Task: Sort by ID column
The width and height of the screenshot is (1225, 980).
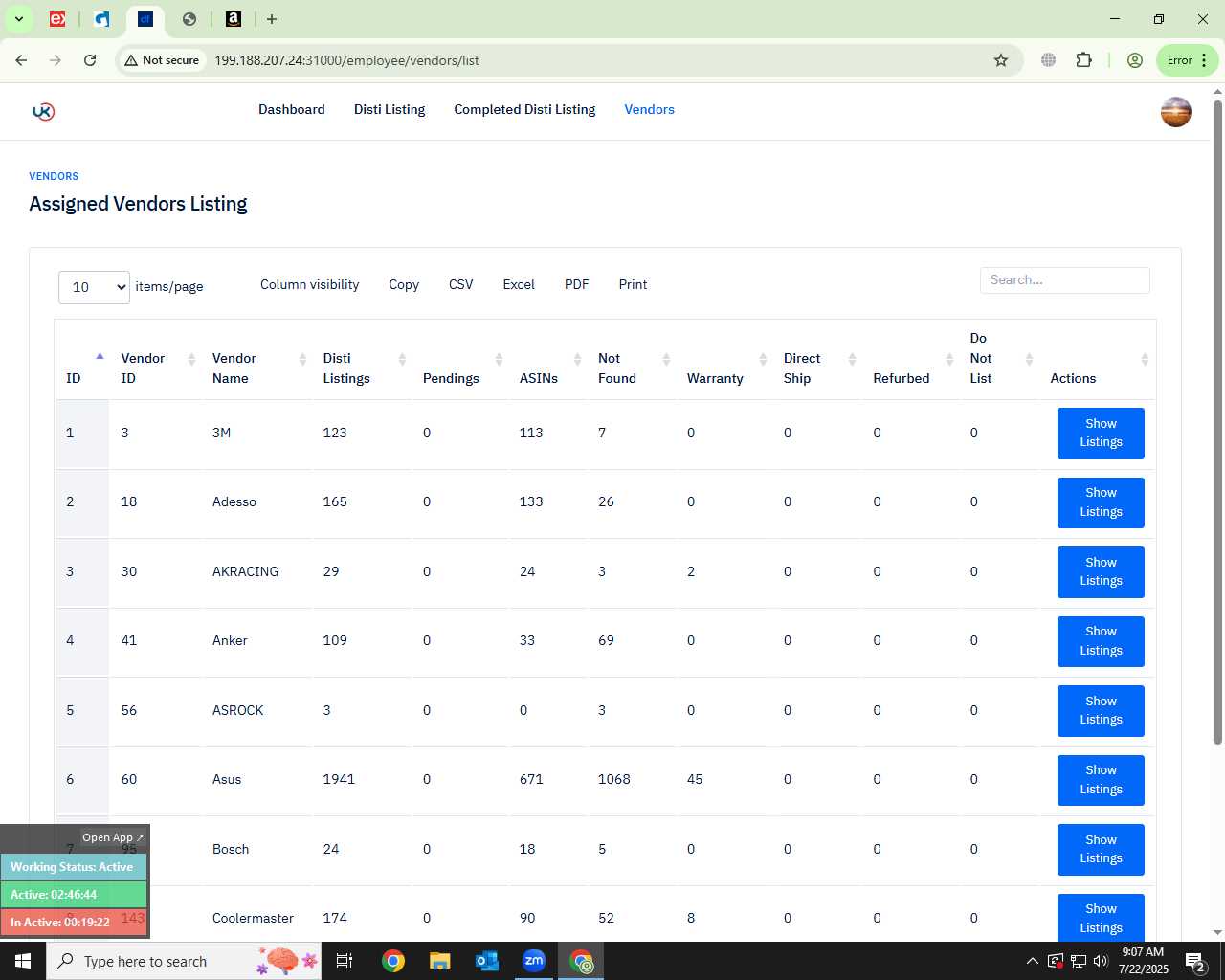Action: tap(81, 359)
